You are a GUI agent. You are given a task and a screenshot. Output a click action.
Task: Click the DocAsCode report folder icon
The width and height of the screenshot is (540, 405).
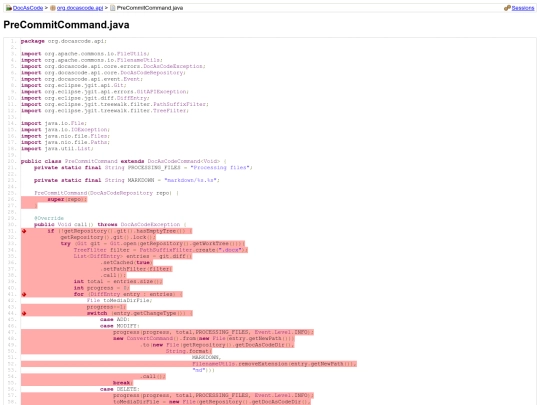tap(9, 8)
